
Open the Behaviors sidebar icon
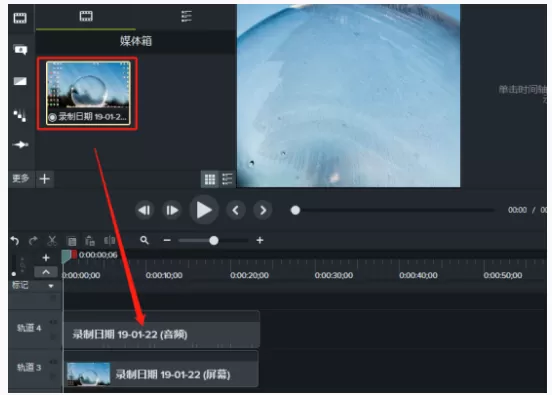[x=20, y=115]
